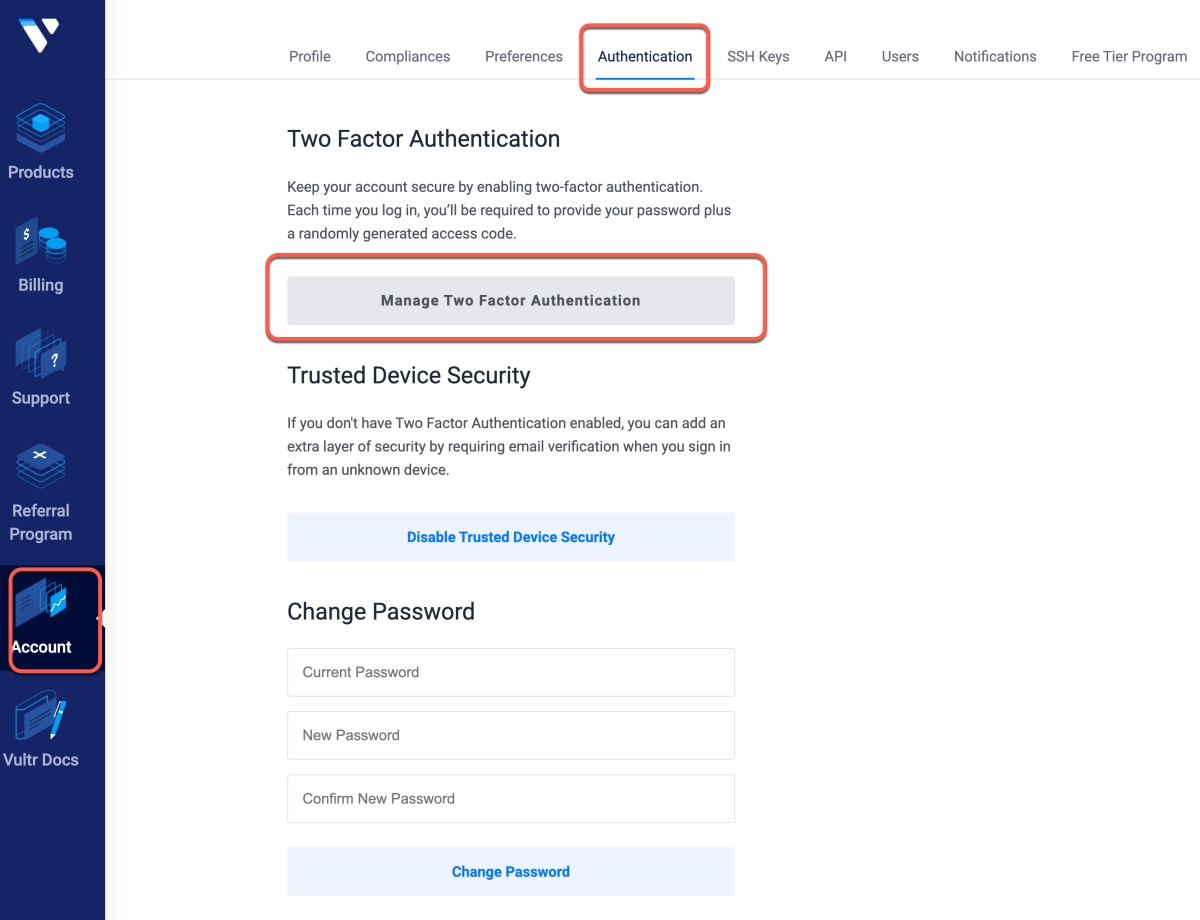Select the Authentication tab
Image resolution: width=1200 pixels, height=920 pixels.
pos(645,56)
